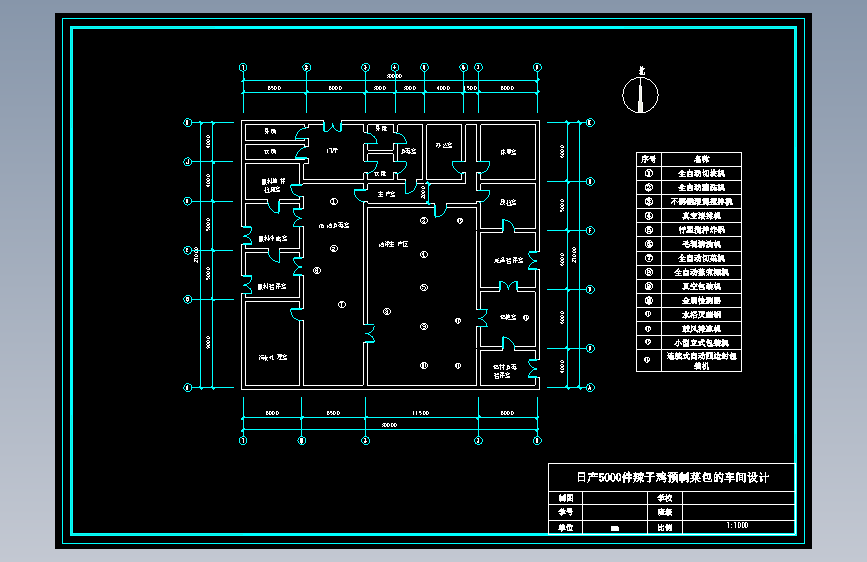Select the 学校 cell in title block
The image size is (867, 562).
pos(665,498)
